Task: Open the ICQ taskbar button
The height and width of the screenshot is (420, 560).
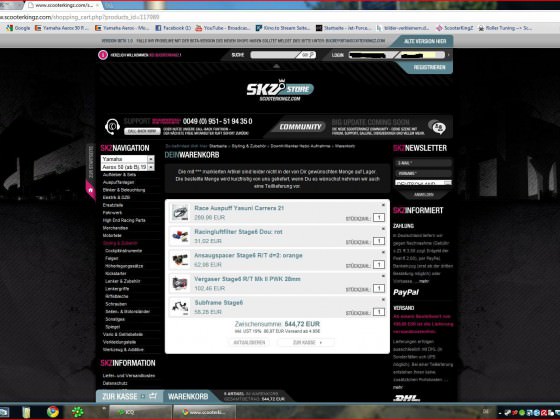Action: pyautogui.click(x=140, y=412)
